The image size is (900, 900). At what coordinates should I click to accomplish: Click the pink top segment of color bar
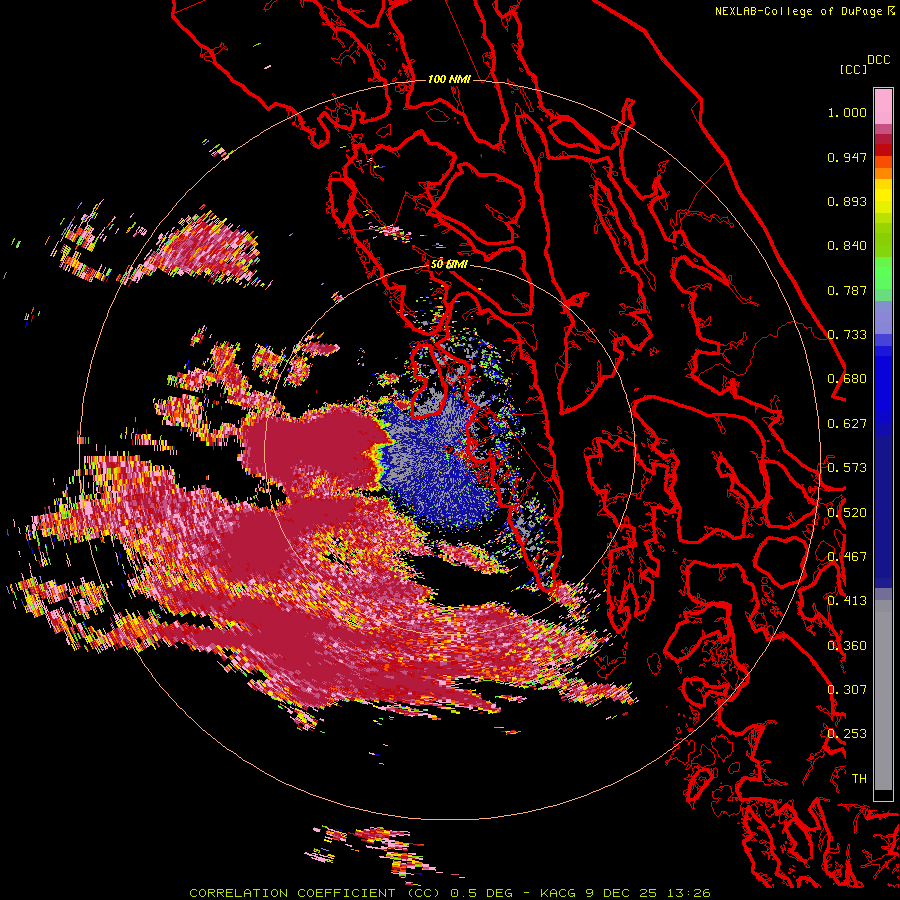pos(883,106)
